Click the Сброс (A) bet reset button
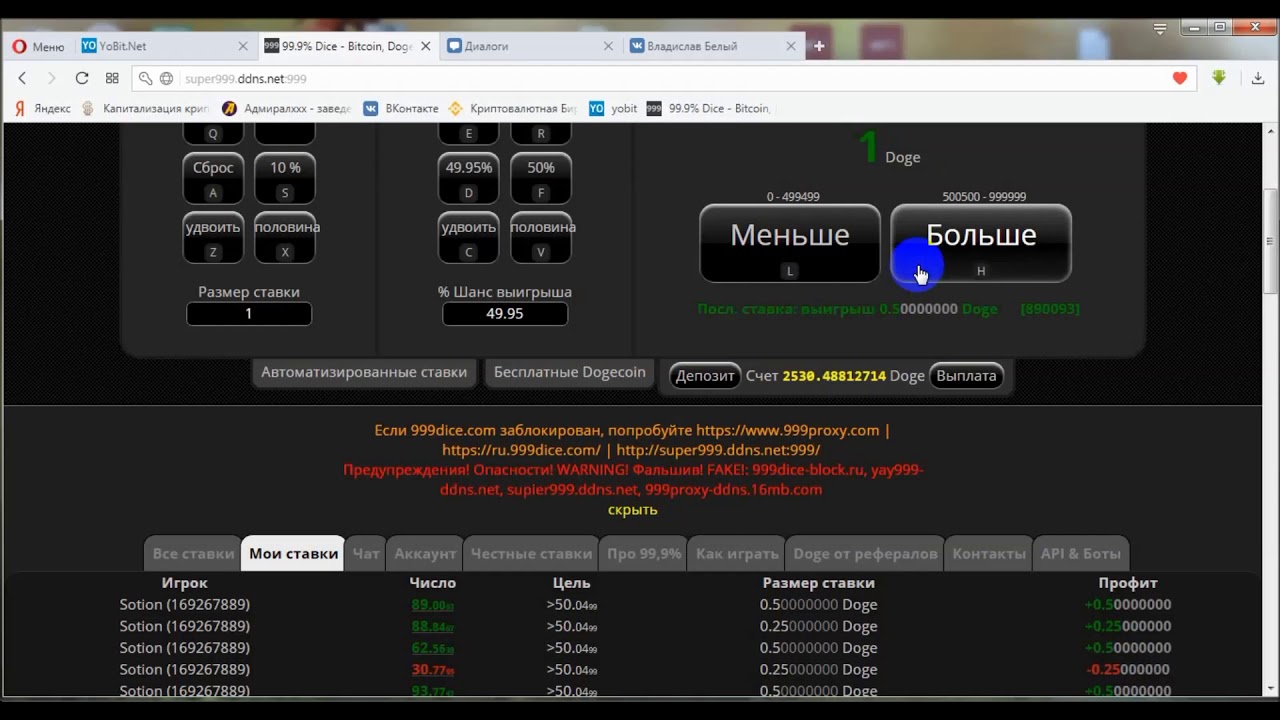 [213, 178]
